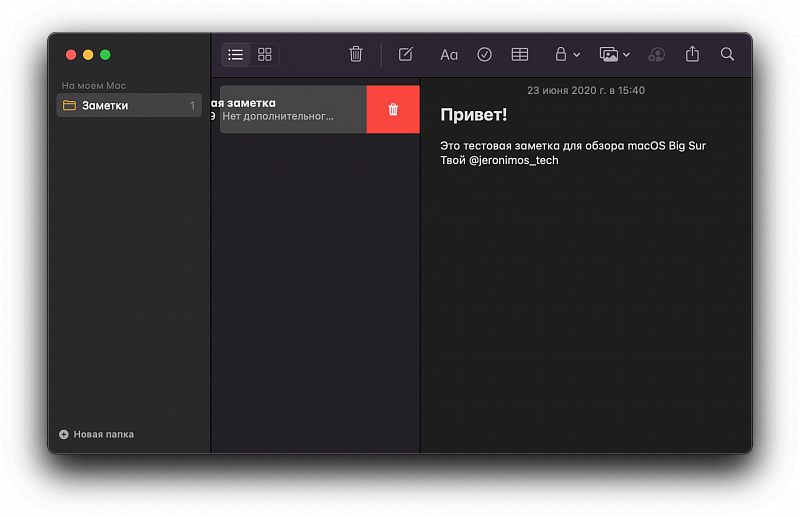Screen dimensions: 800x517
Task: Click the 23 июня 2020 date stamp
Action: pos(585,90)
